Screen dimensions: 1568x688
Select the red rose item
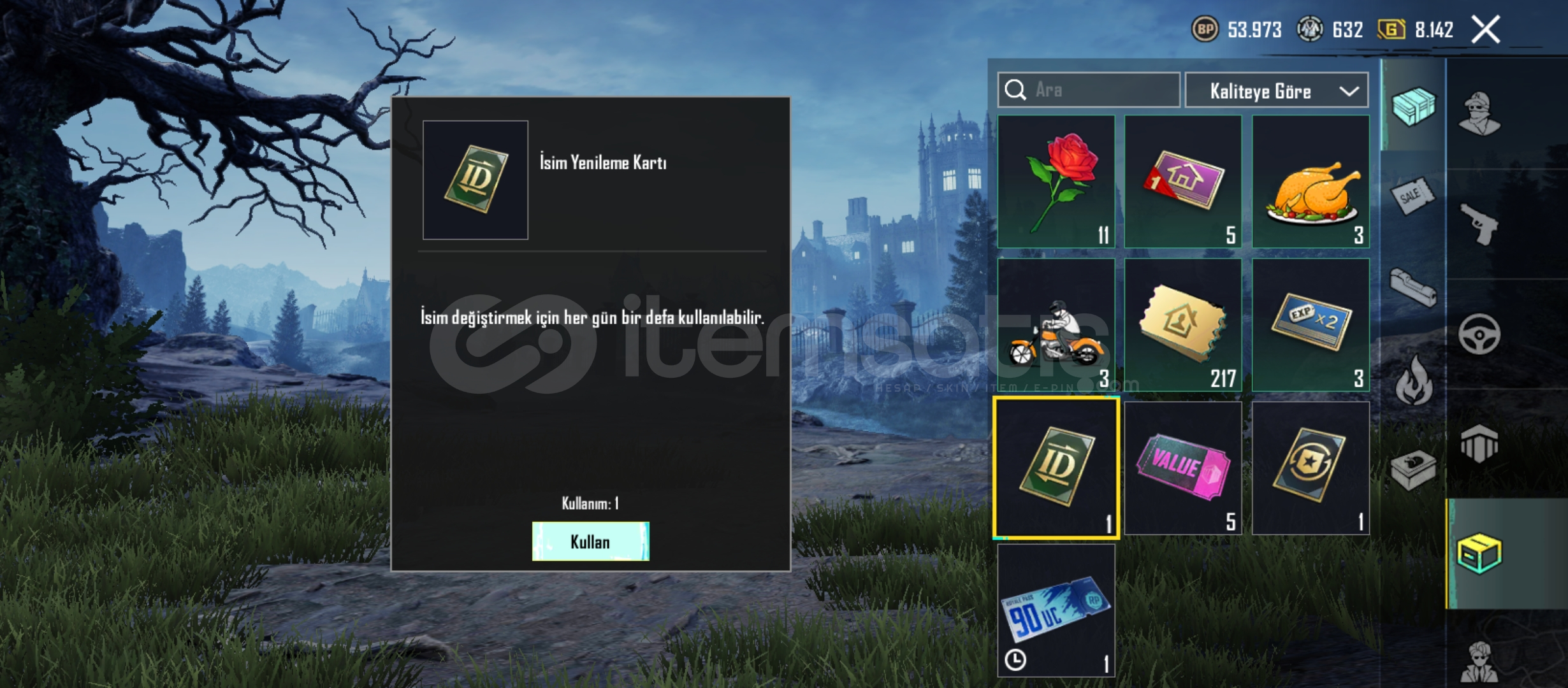click(1056, 182)
